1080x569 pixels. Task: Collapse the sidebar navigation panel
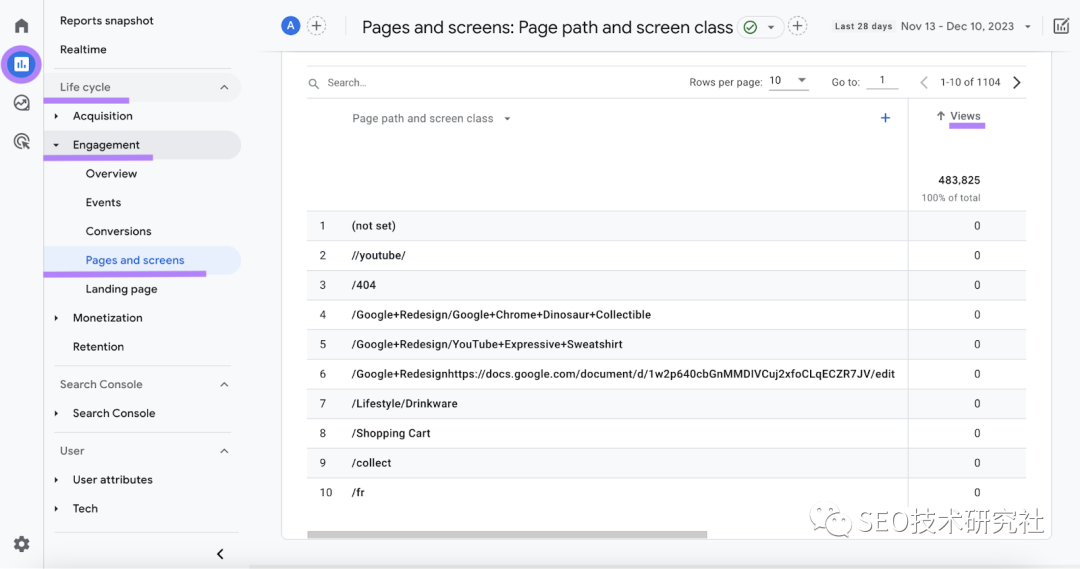click(220, 554)
